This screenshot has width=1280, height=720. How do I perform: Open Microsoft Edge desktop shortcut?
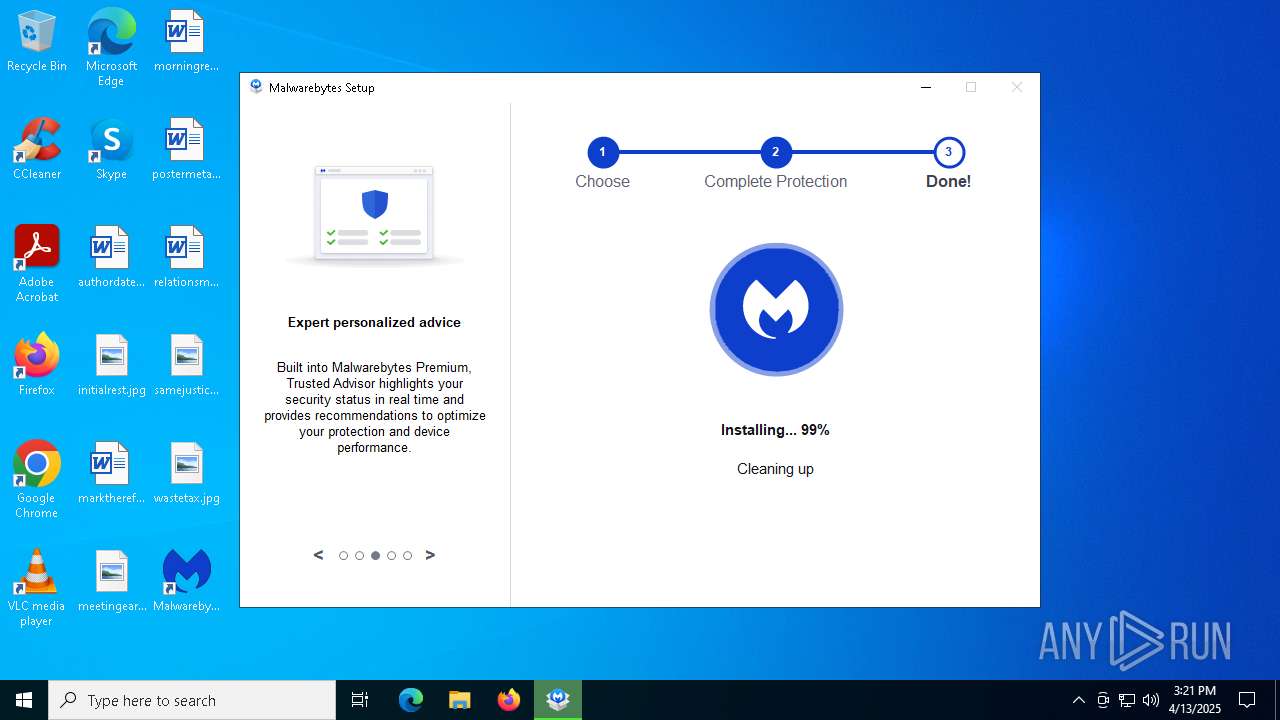(111, 48)
